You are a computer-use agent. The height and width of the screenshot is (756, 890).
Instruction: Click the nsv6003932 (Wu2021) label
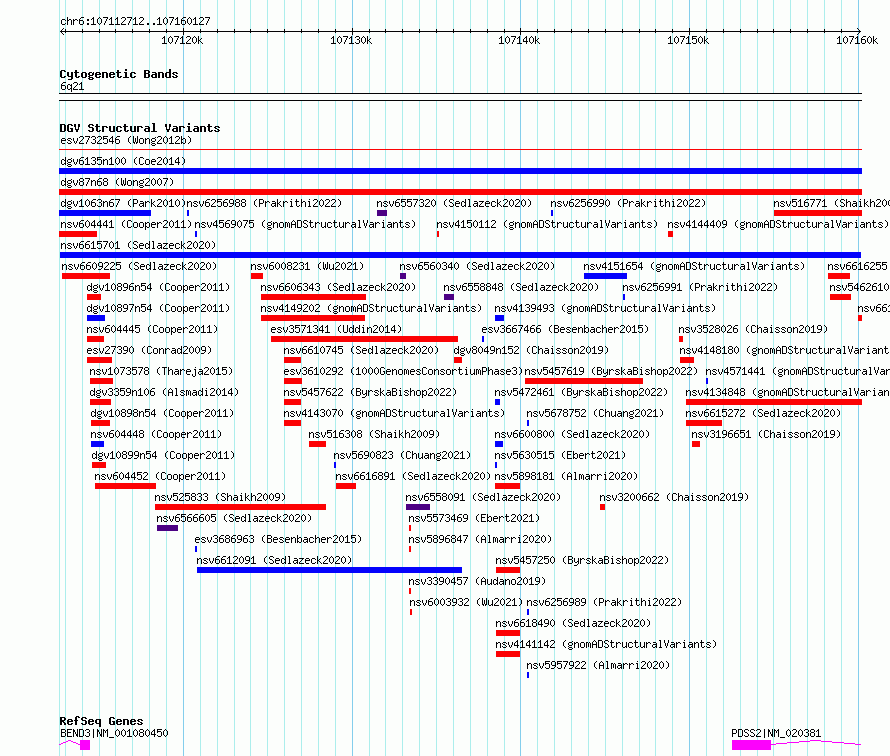click(x=466, y=602)
